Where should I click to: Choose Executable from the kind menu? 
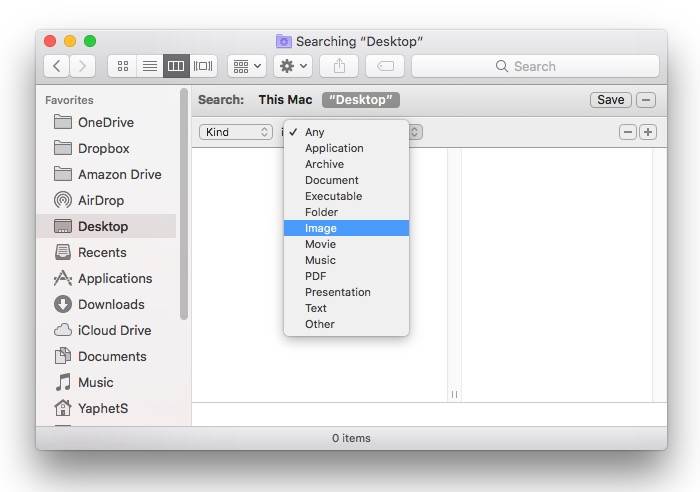pyautogui.click(x=346, y=196)
